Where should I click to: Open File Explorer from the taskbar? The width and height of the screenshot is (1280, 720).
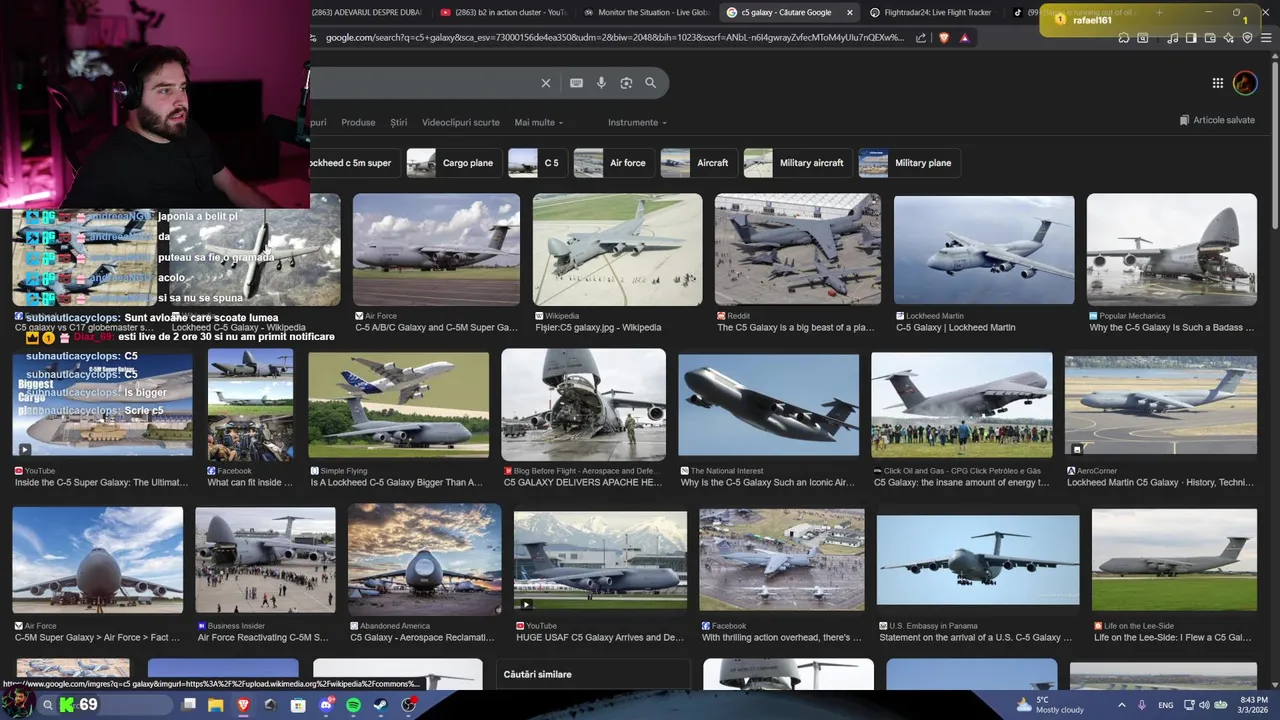tap(215, 705)
